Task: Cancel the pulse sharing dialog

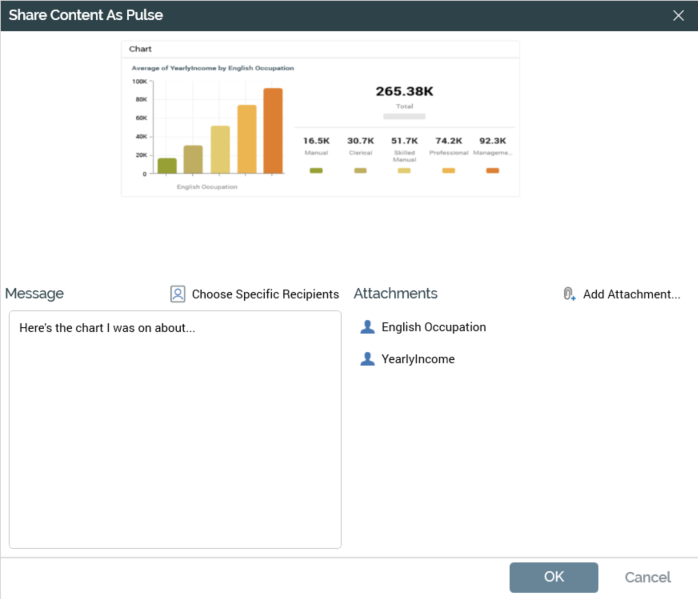Action: (x=647, y=577)
